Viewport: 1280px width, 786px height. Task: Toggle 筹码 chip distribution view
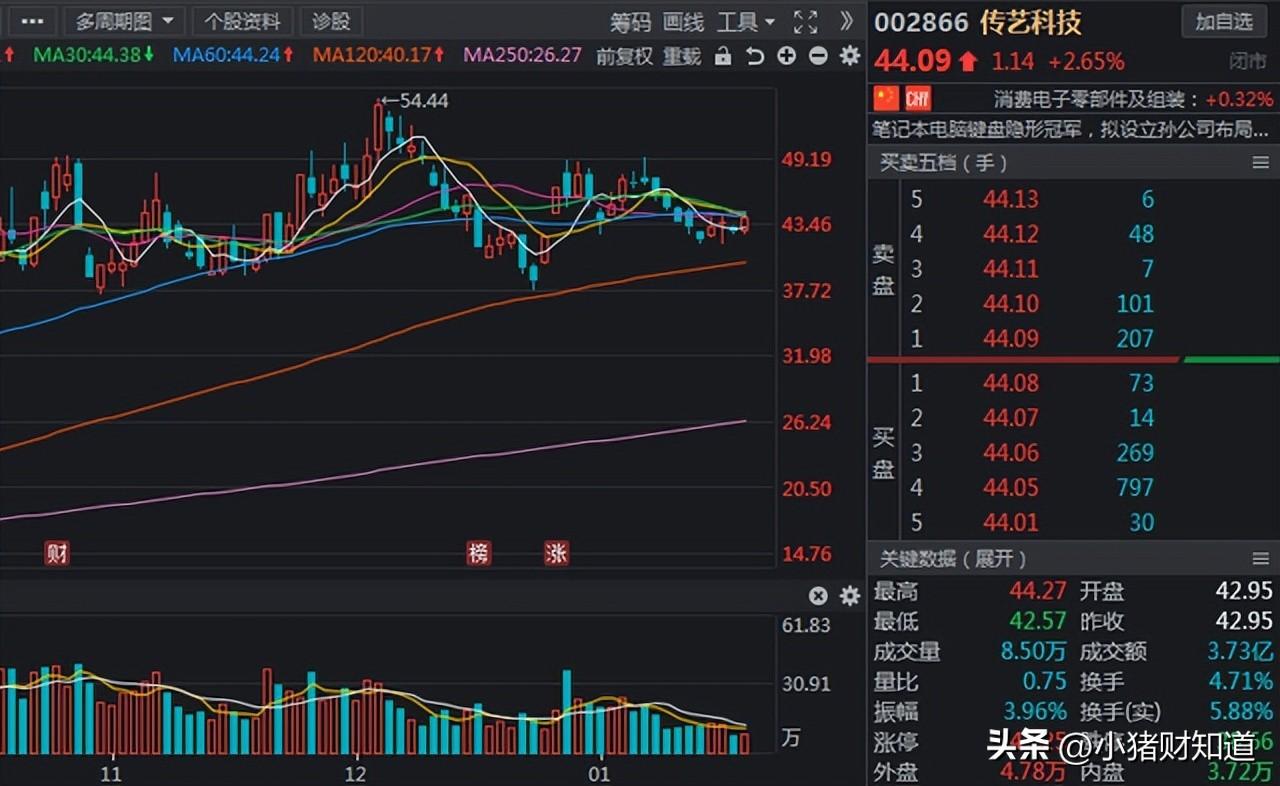[631, 21]
